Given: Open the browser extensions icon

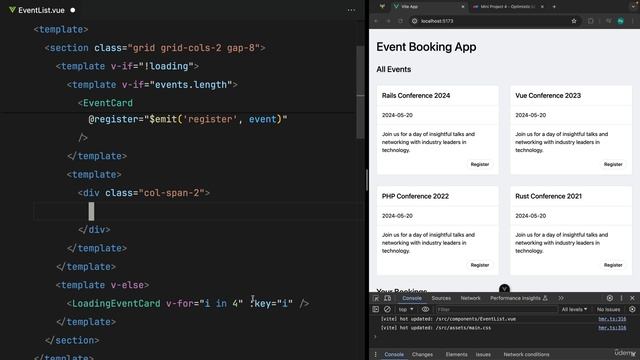Looking at the screenshot, I should click(590, 21).
